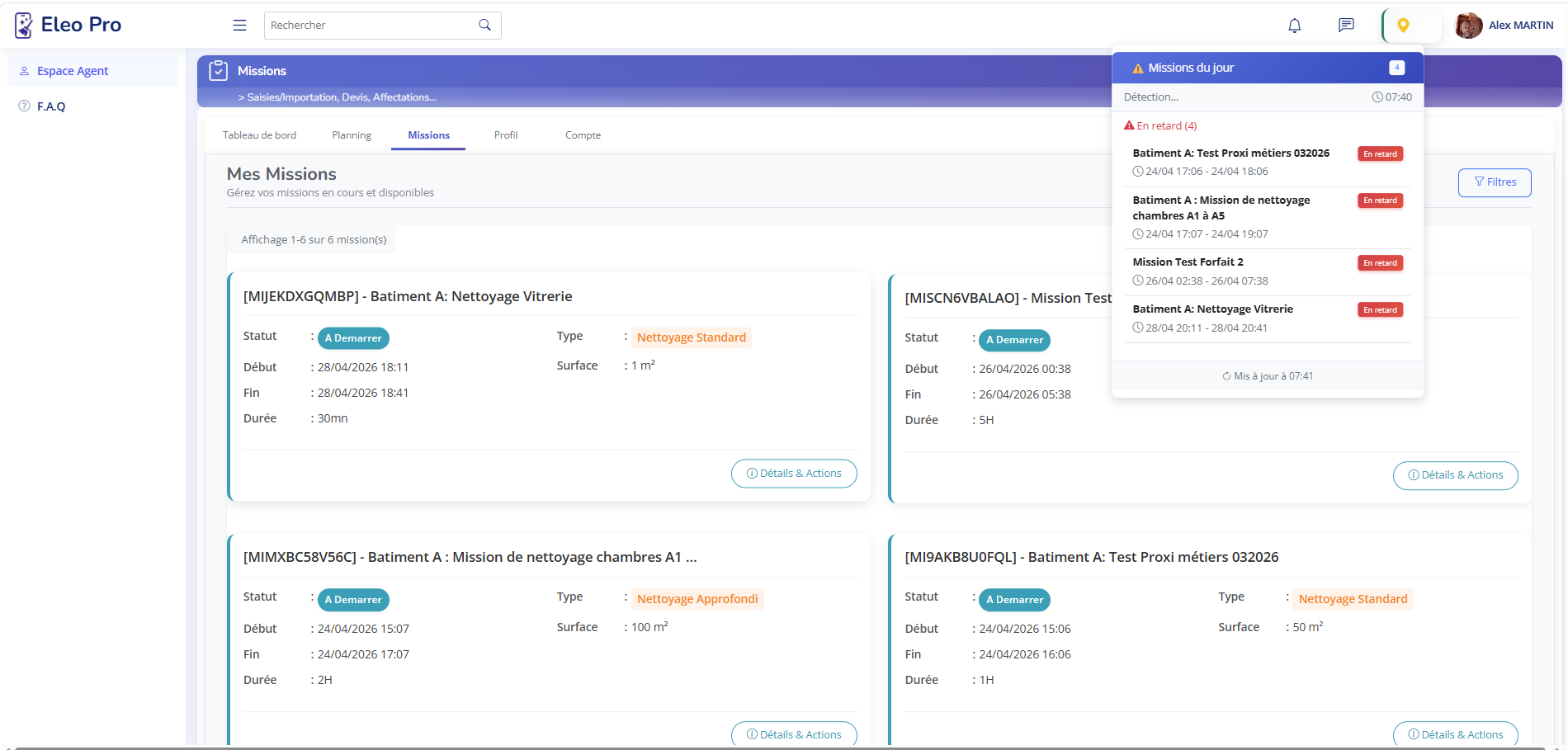Click the search magnifier icon

coord(484,26)
